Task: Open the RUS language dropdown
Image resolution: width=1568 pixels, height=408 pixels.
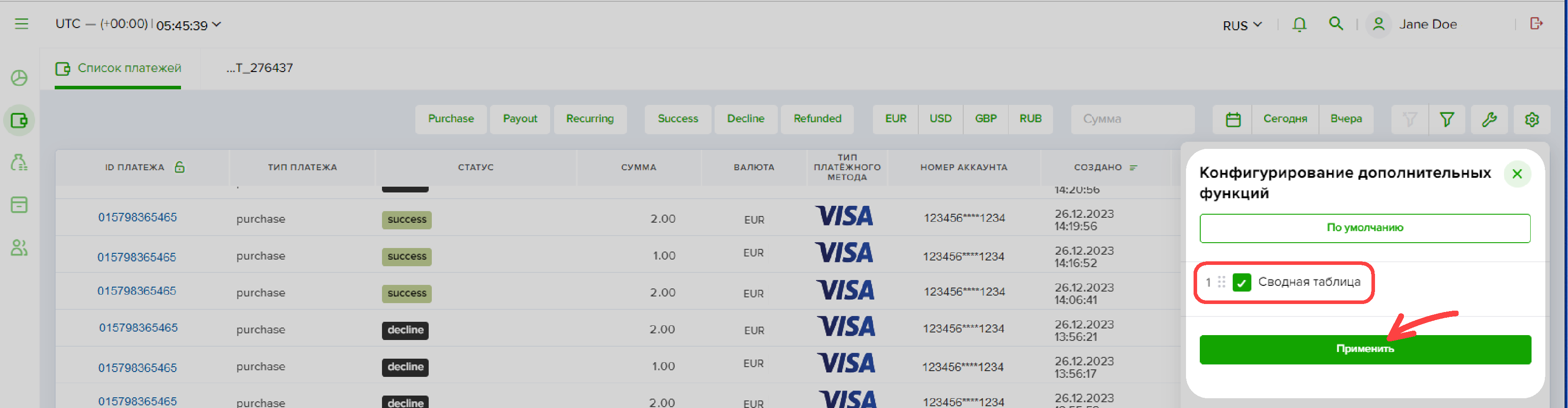Action: click(x=1242, y=25)
